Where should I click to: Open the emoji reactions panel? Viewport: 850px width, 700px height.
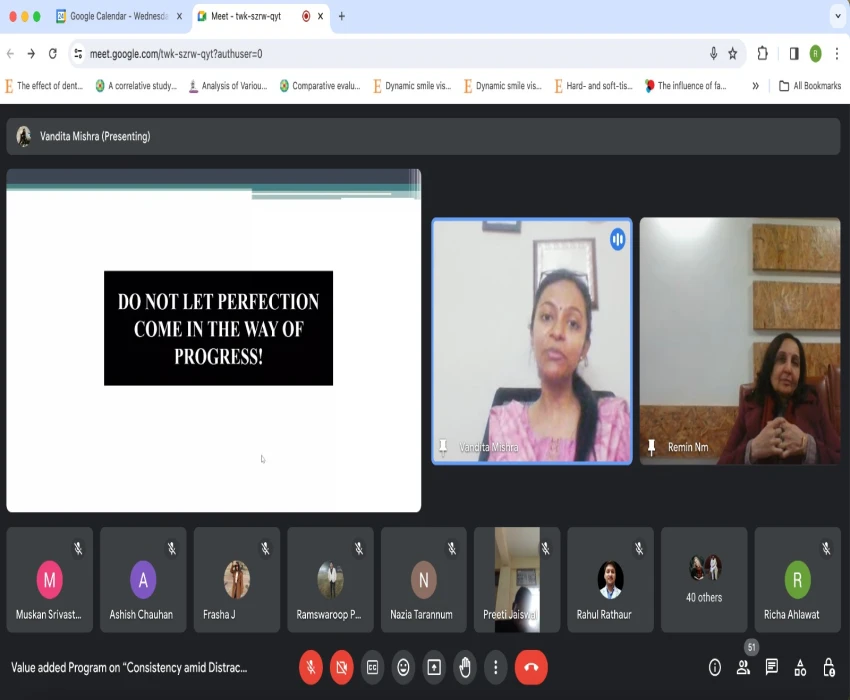(403, 667)
